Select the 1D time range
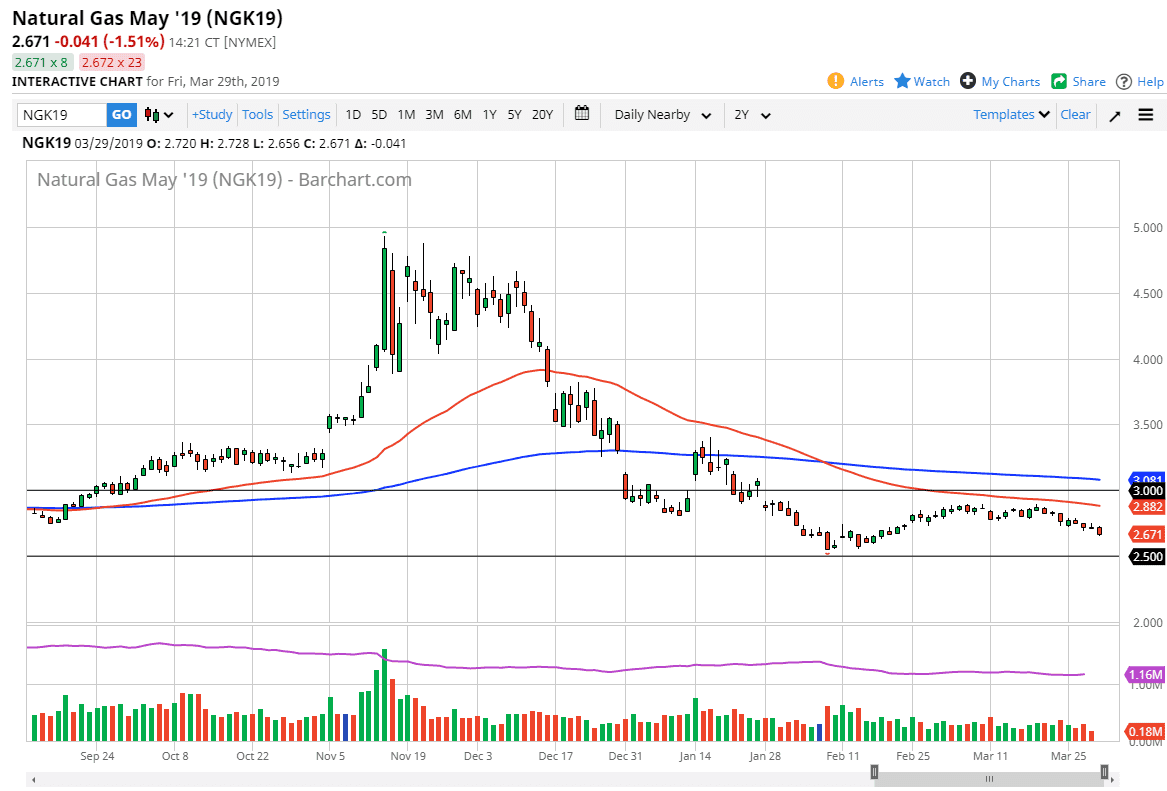The width and height of the screenshot is (1167, 791). pos(353,115)
